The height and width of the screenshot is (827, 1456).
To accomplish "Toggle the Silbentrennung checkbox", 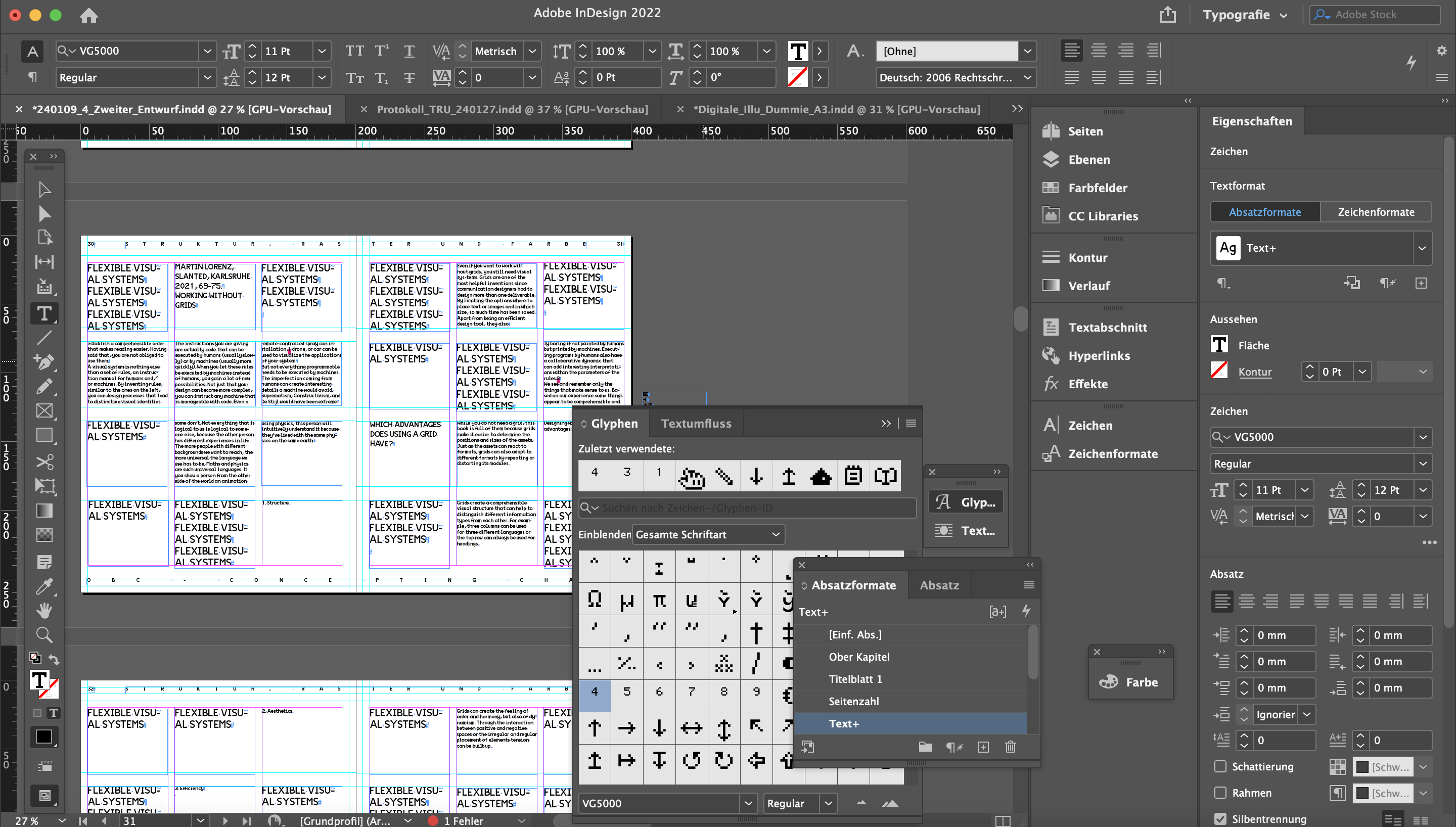I will 1220,818.
